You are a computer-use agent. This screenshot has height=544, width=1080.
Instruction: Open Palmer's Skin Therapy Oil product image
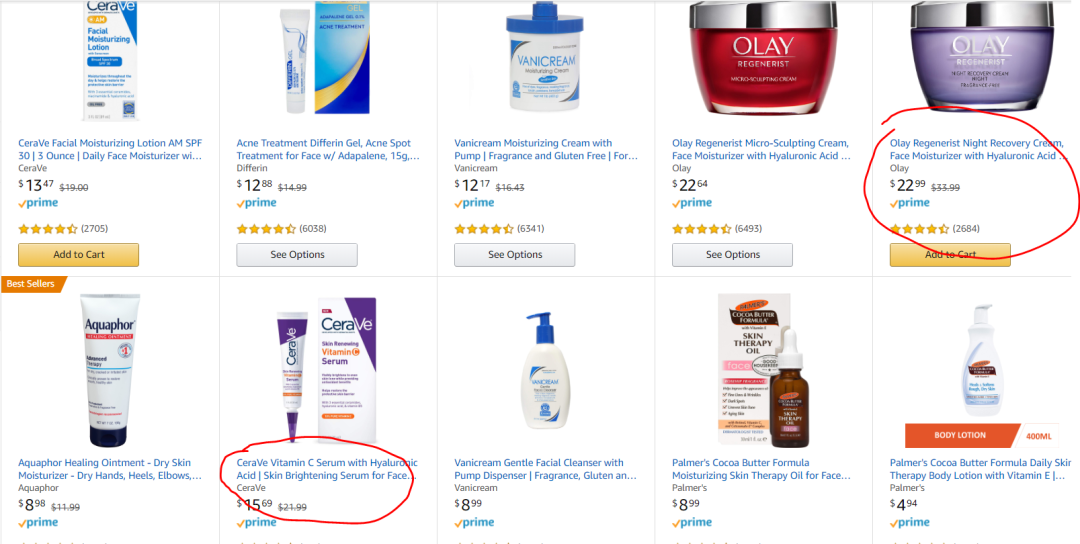[x=763, y=370]
